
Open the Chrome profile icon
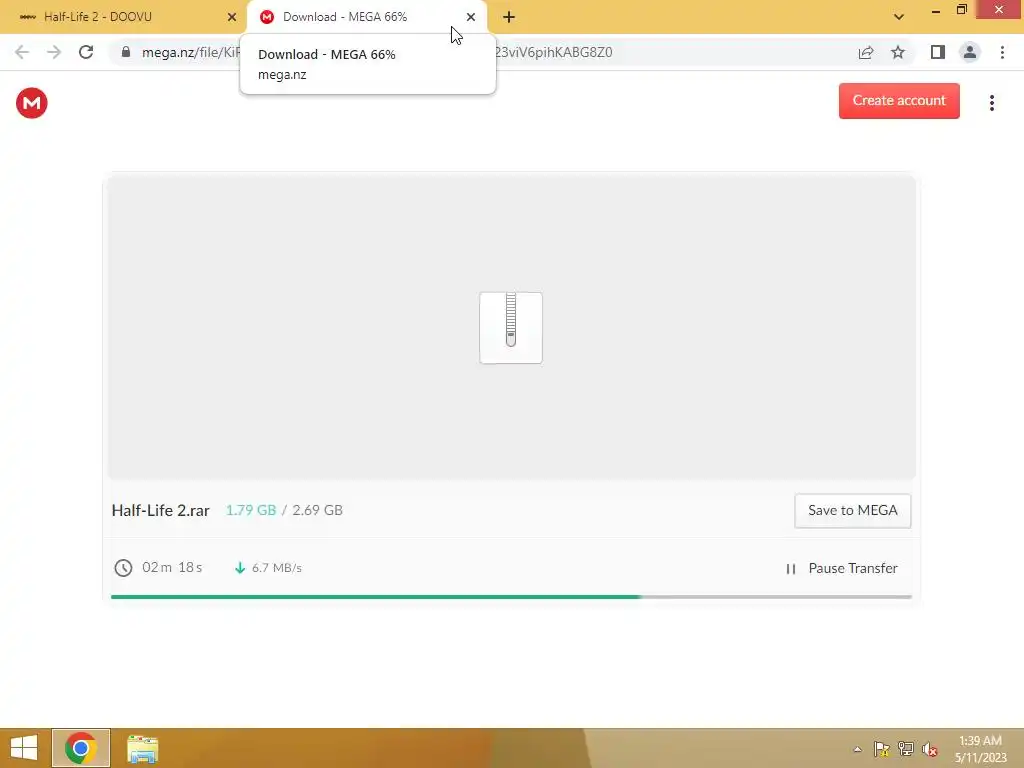pyautogui.click(x=970, y=52)
